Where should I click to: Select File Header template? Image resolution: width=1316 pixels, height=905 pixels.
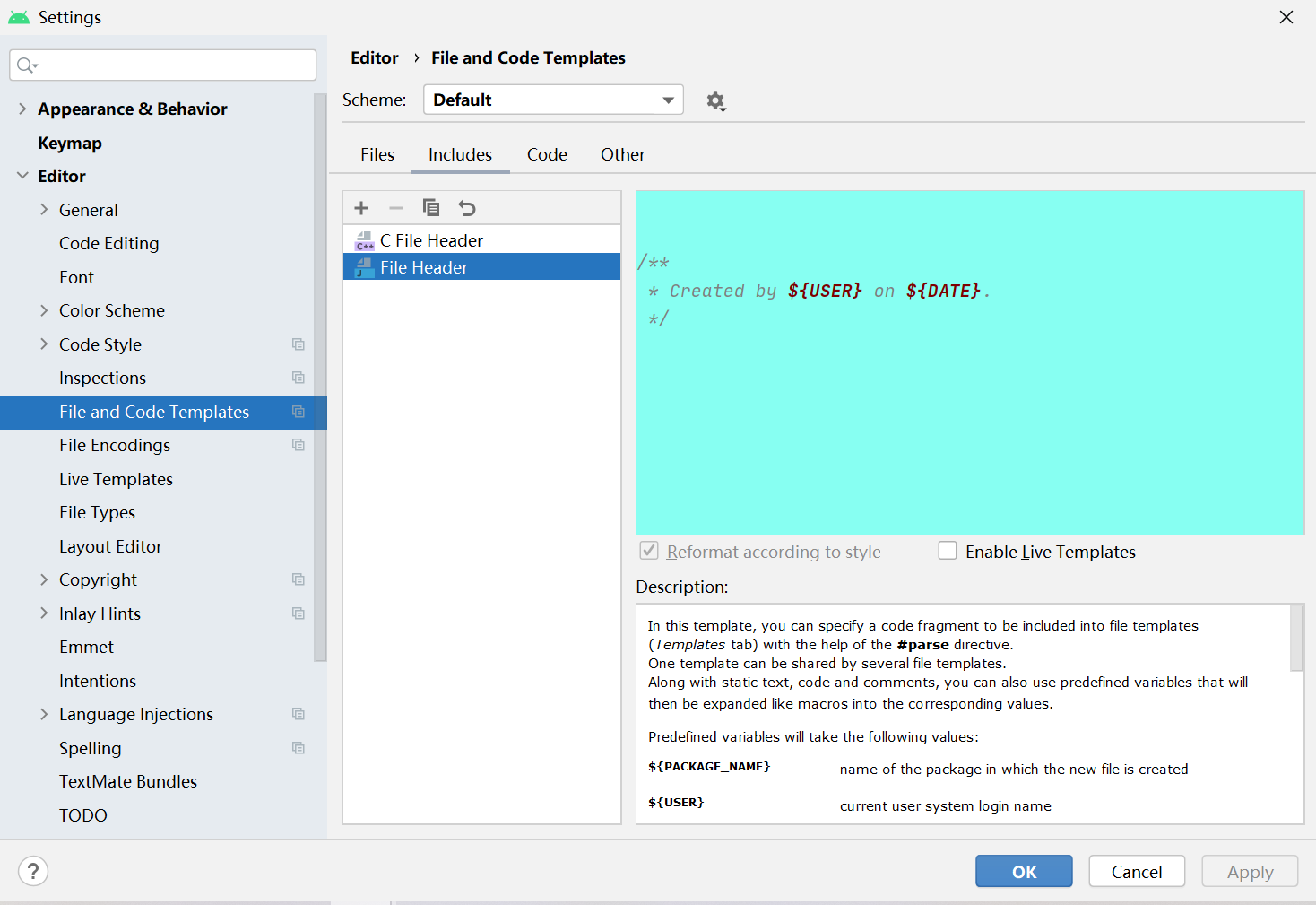[x=482, y=267]
